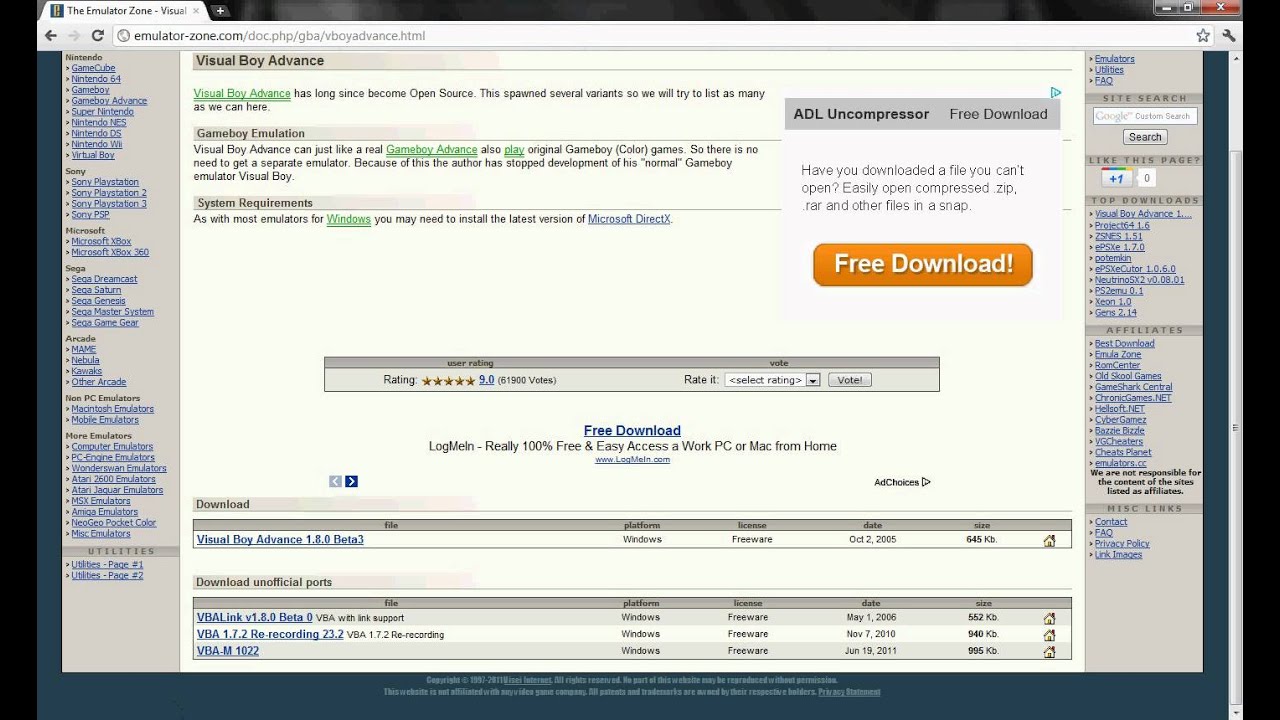The height and width of the screenshot is (720, 1280).
Task: Open Project64 1.6 in Top Downloads
Action: pos(1122,226)
